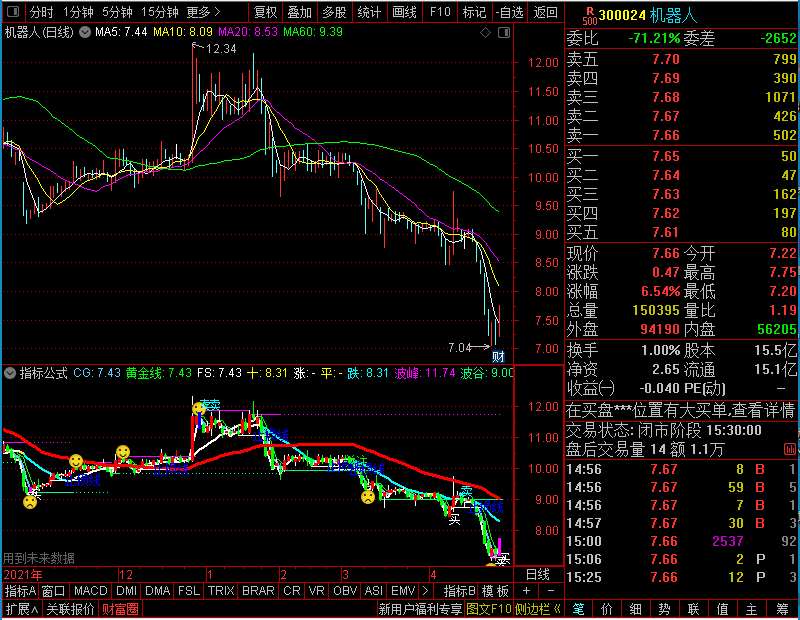Click the 买一 7.65 bid row
Viewport: 800px width, 620px height.
point(682,156)
